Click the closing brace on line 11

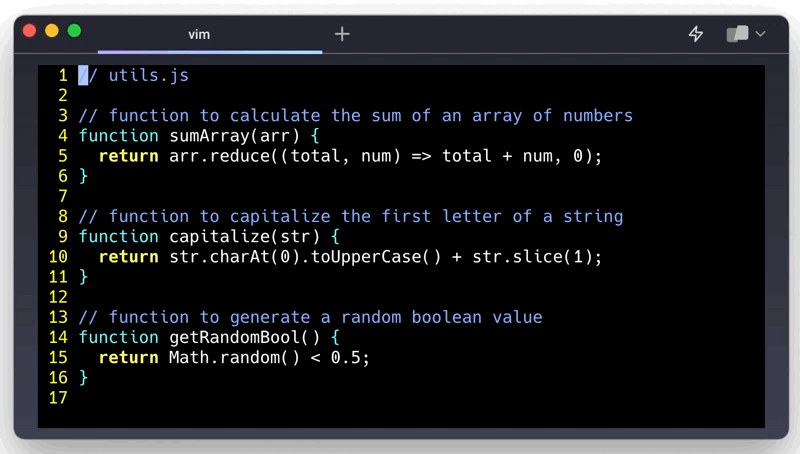pyautogui.click(x=84, y=277)
